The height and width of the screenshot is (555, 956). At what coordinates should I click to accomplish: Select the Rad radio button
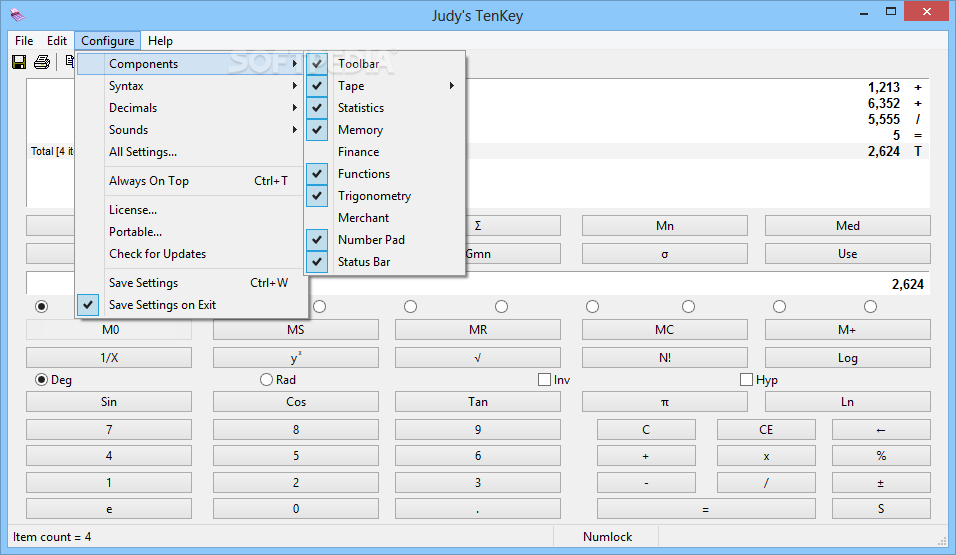pos(266,380)
